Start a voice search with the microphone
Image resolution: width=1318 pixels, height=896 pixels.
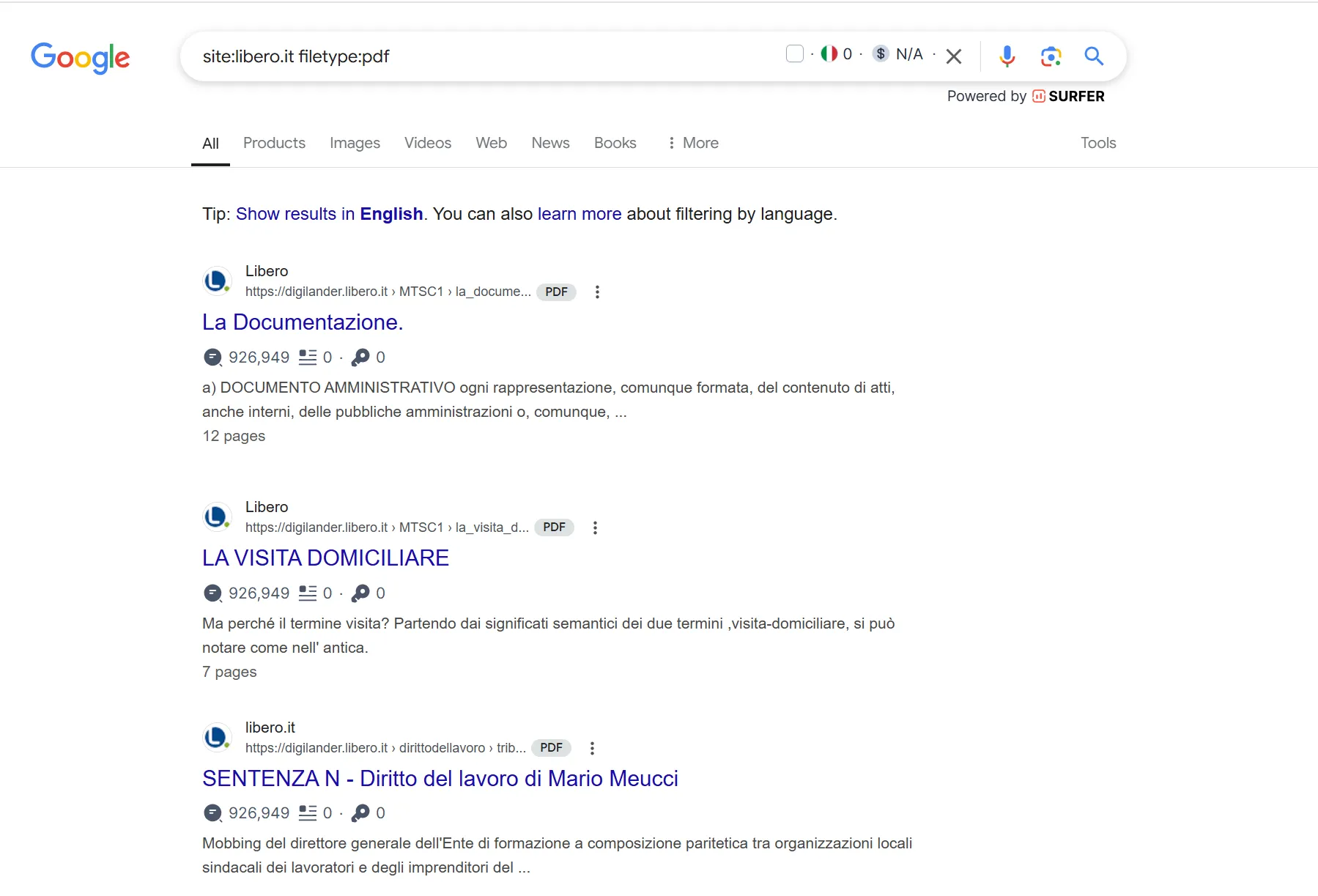[1007, 56]
